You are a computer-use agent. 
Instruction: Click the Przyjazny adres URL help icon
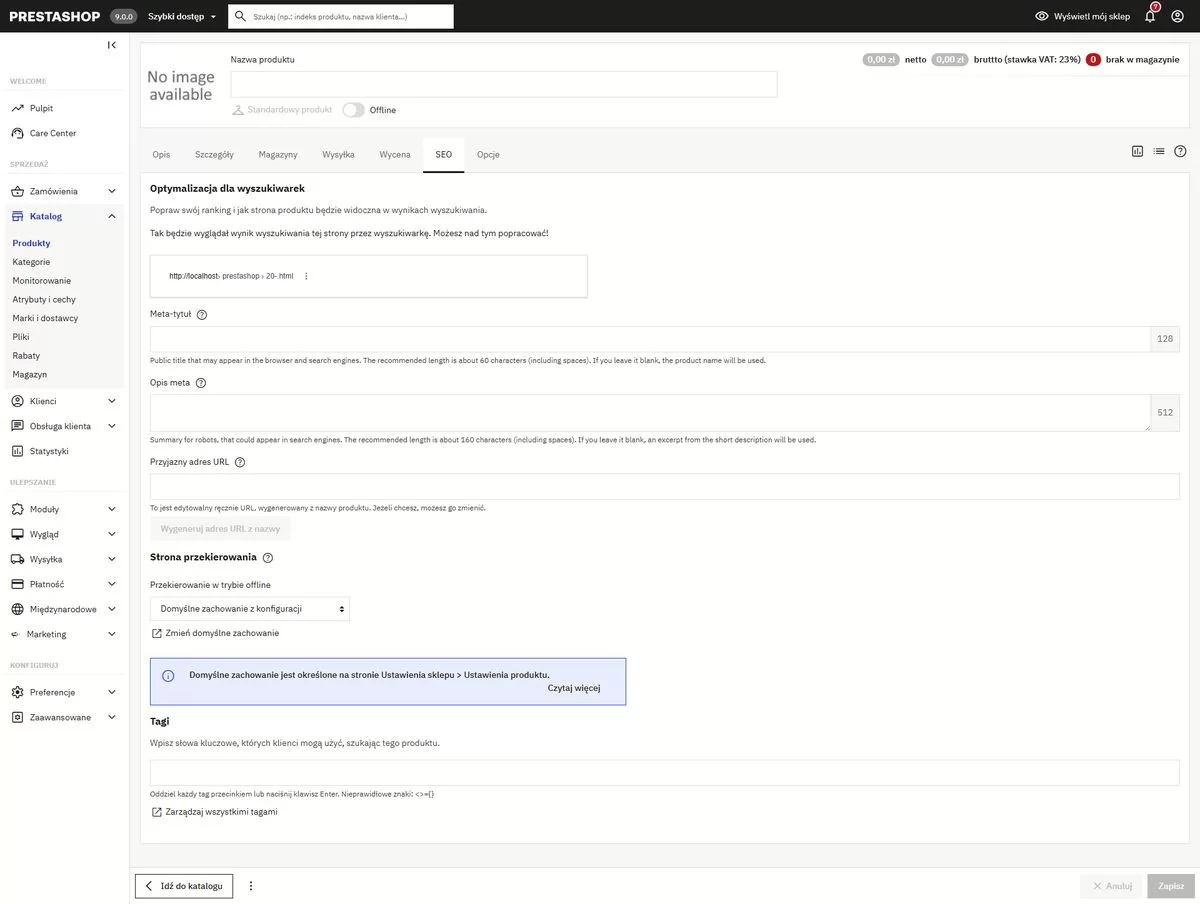(x=240, y=462)
